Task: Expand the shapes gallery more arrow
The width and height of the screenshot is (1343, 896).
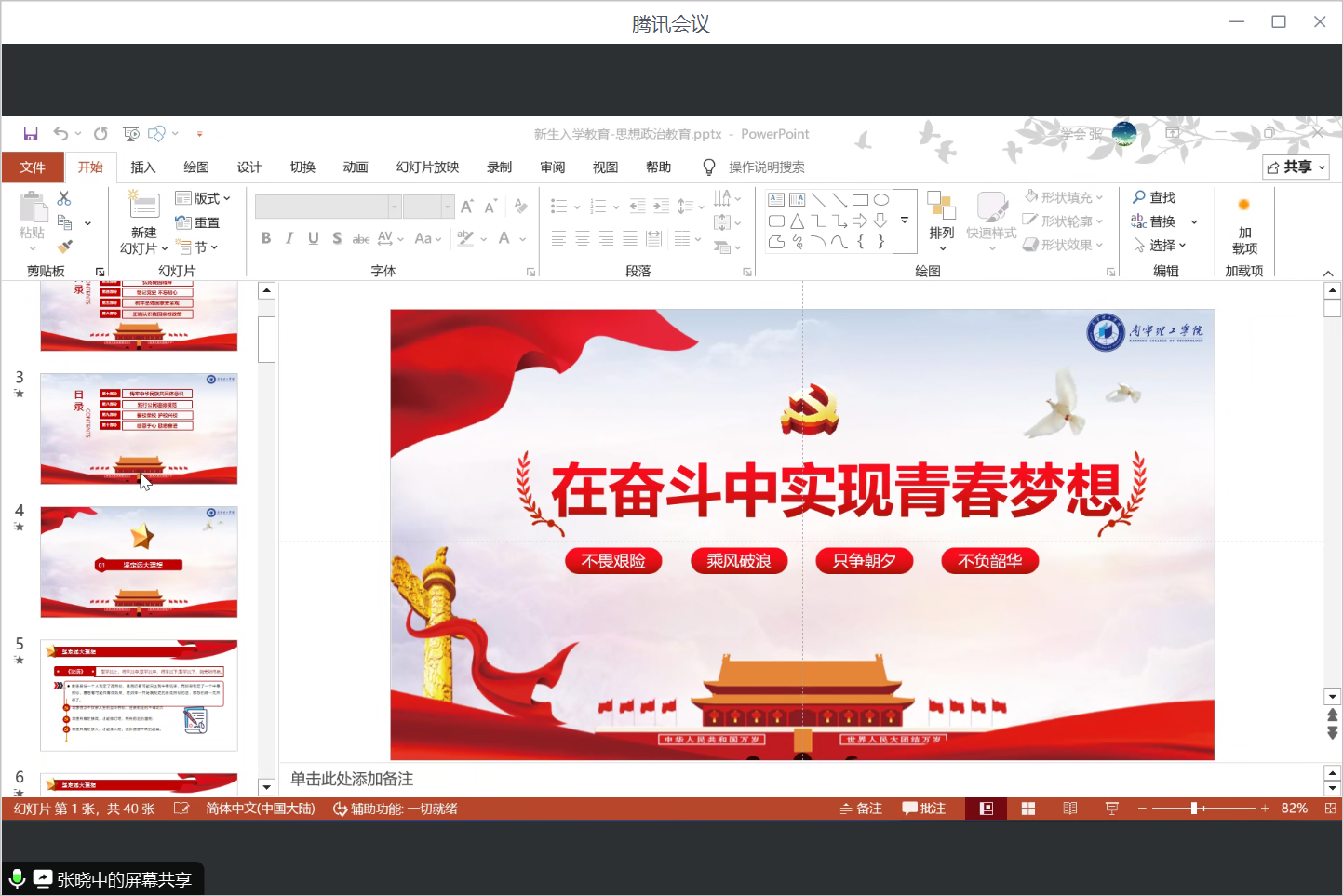Action: 905,221
